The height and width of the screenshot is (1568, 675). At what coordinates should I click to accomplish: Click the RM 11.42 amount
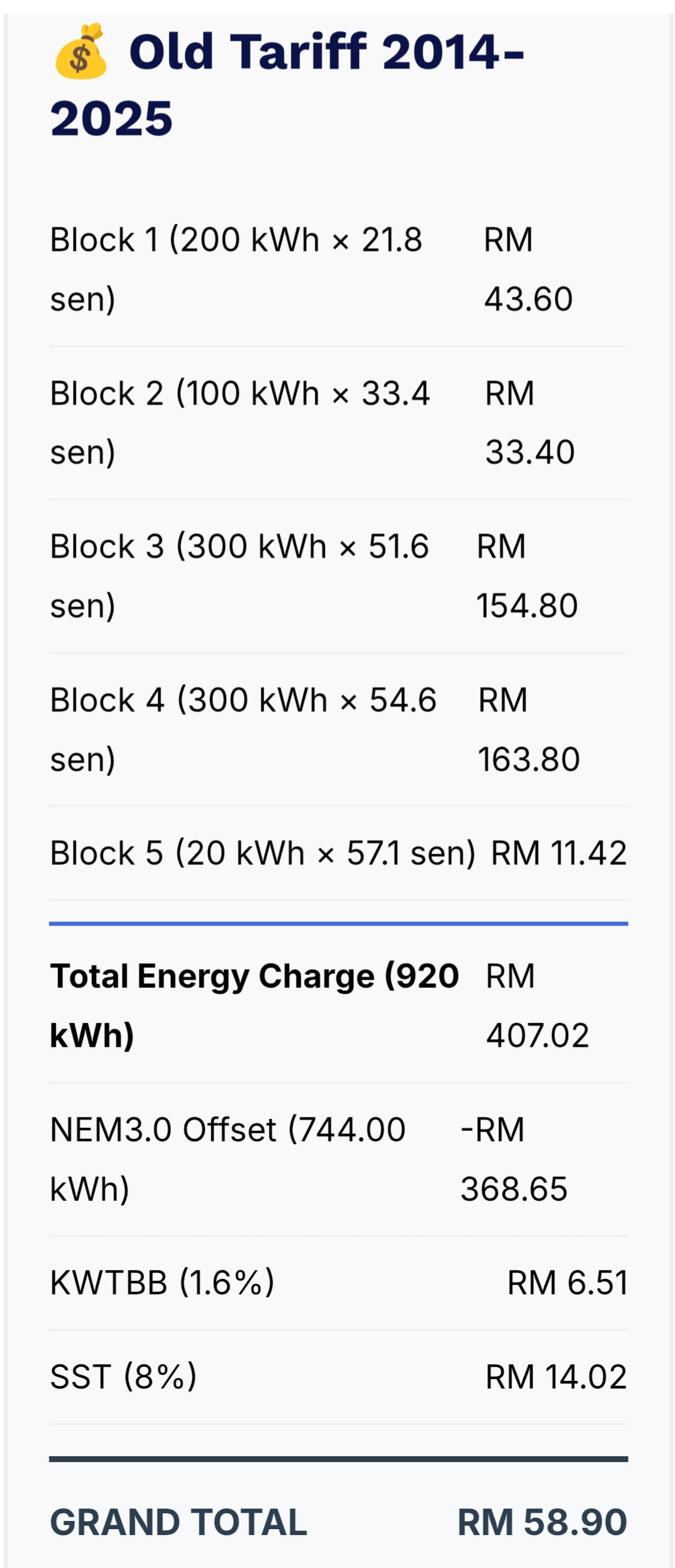[558, 853]
